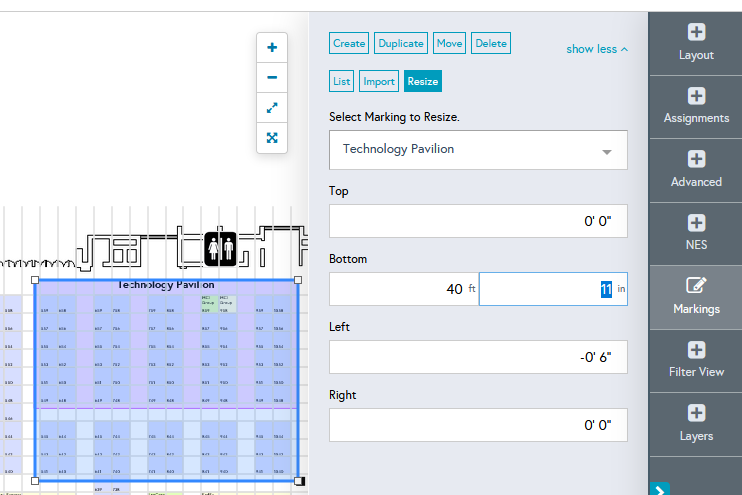The image size is (742, 495).
Task: Open the NES sidebar panel
Action: (x=696, y=233)
